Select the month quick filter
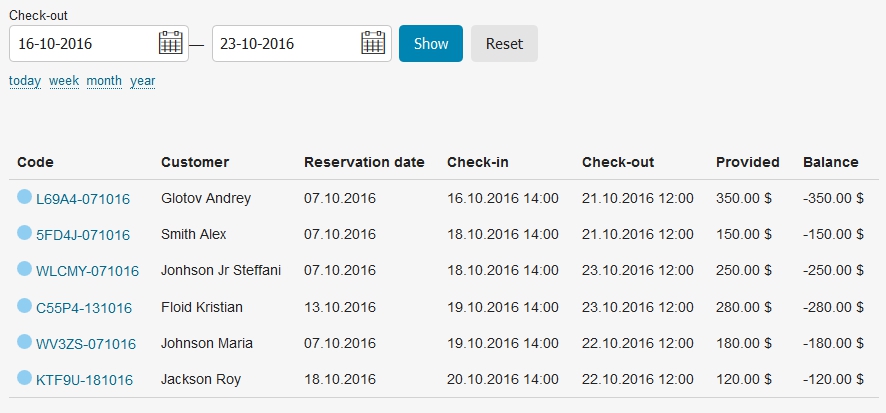The height and width of the screenshot is (413, 886). tap(104, 81)
